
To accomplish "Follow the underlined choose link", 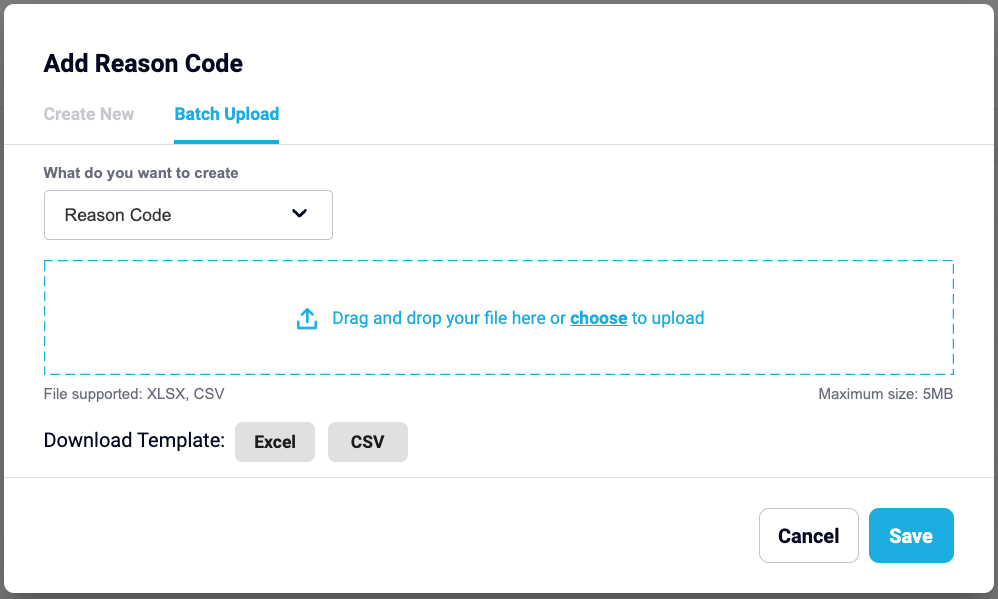I will [598, 318].
